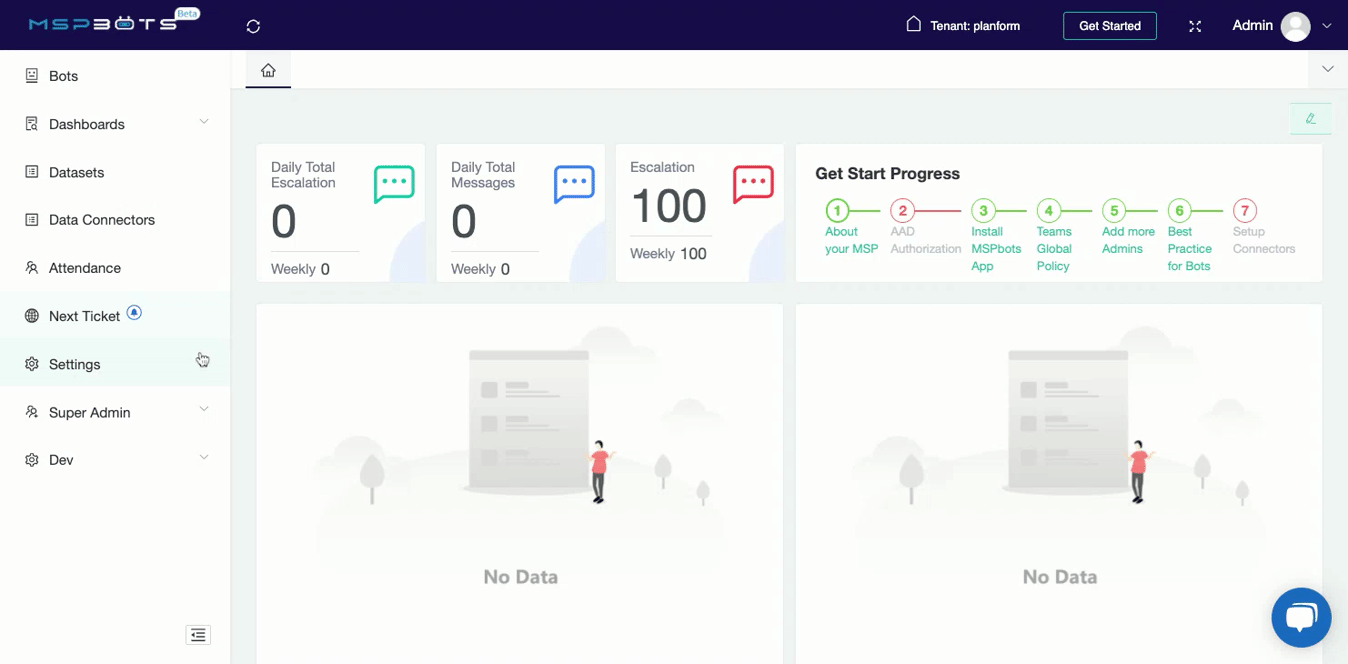Click the Dev gear icon

point(32,460)
